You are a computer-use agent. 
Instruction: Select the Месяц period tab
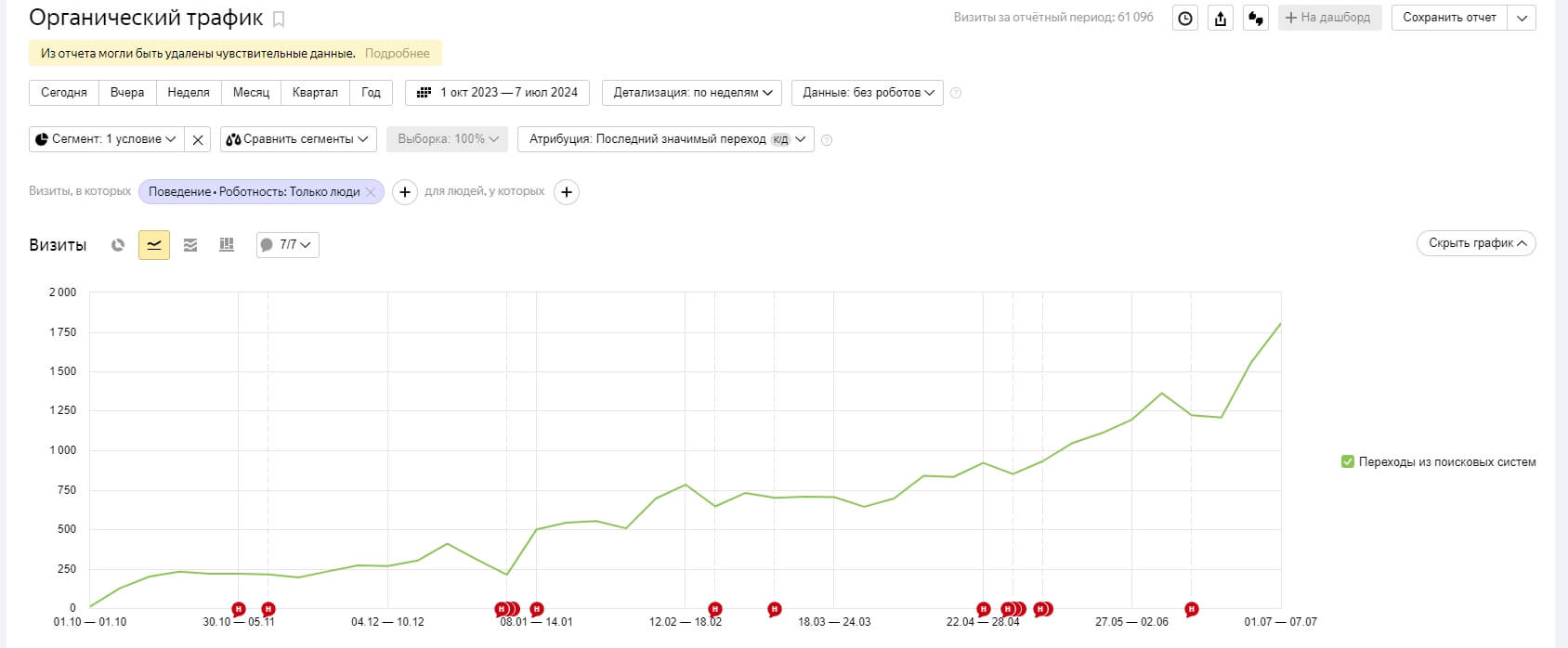(251, 93)
